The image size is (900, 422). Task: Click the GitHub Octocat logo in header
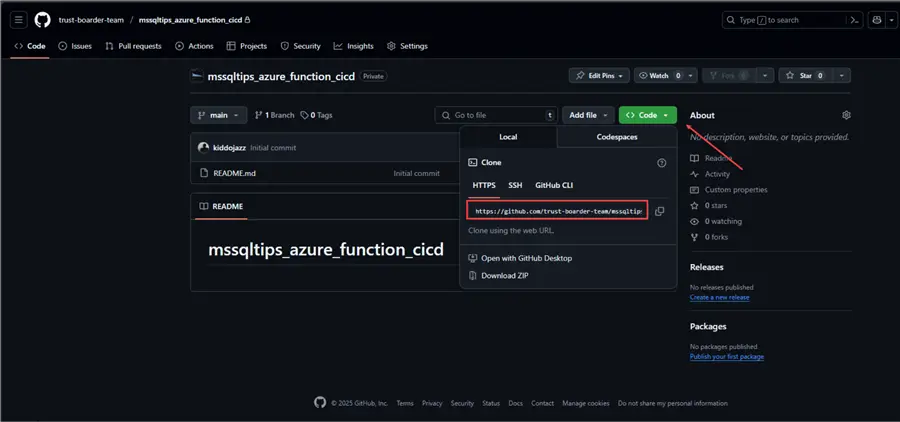pos(42,20)
